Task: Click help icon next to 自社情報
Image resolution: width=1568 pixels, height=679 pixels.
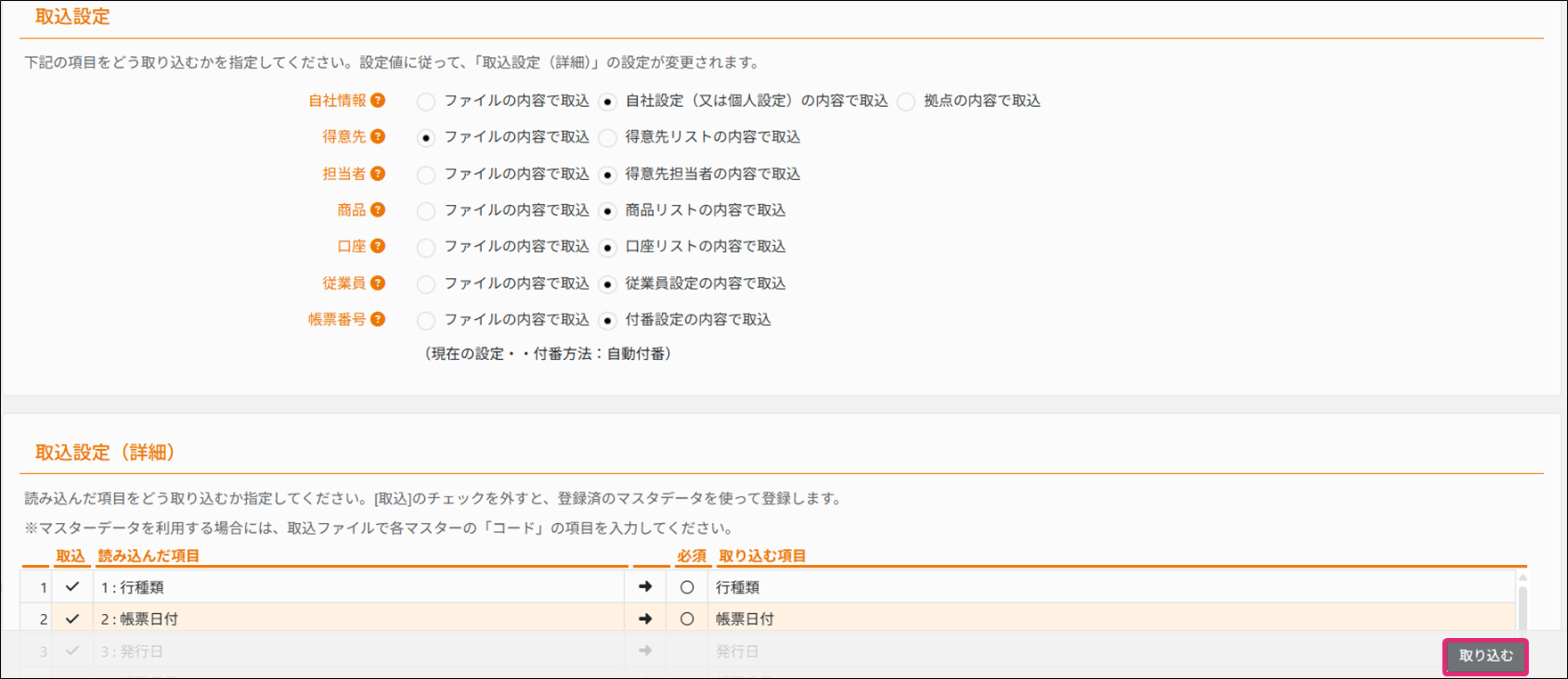Action: (x=378, y=101)
